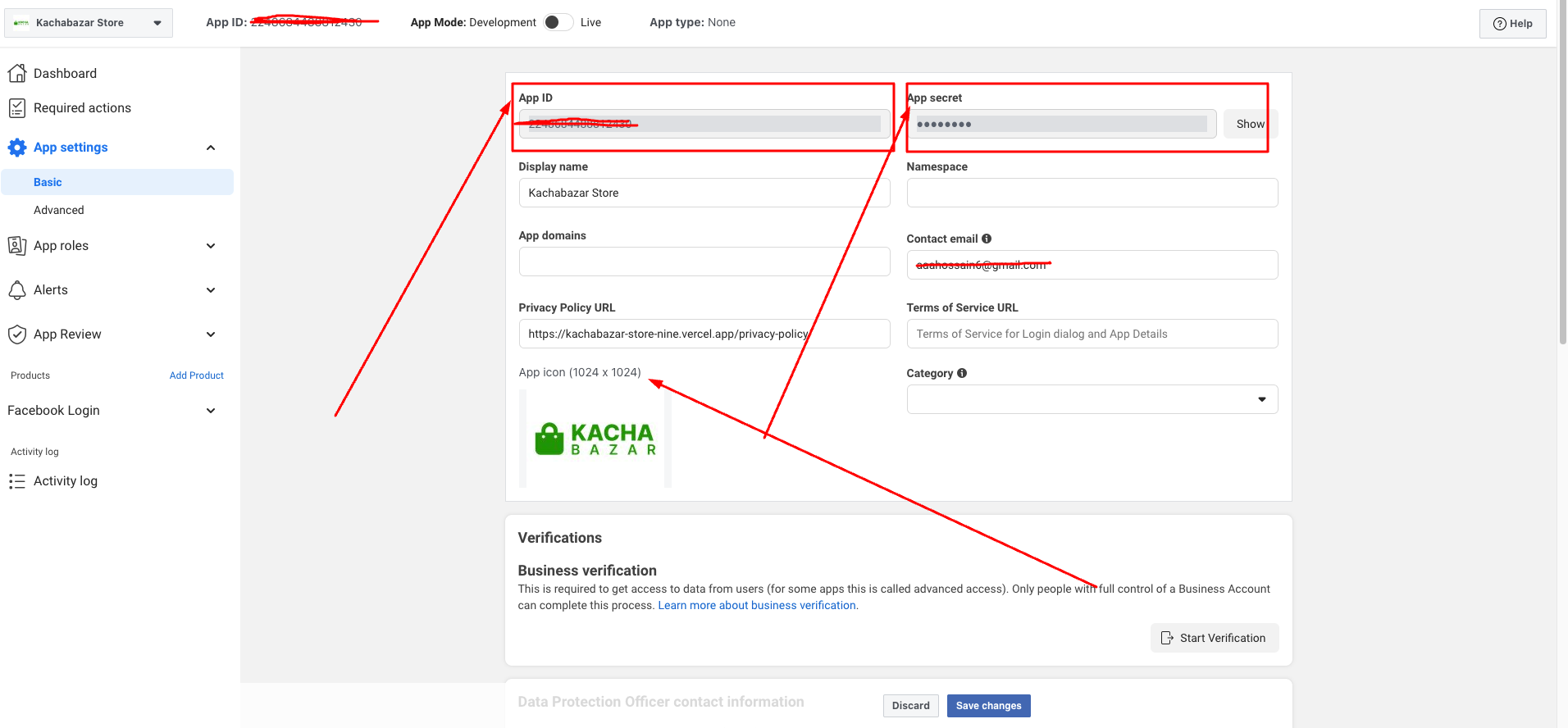Click the Dashboard home icon
Screen dimensions: 1568x728
point(17,74)
